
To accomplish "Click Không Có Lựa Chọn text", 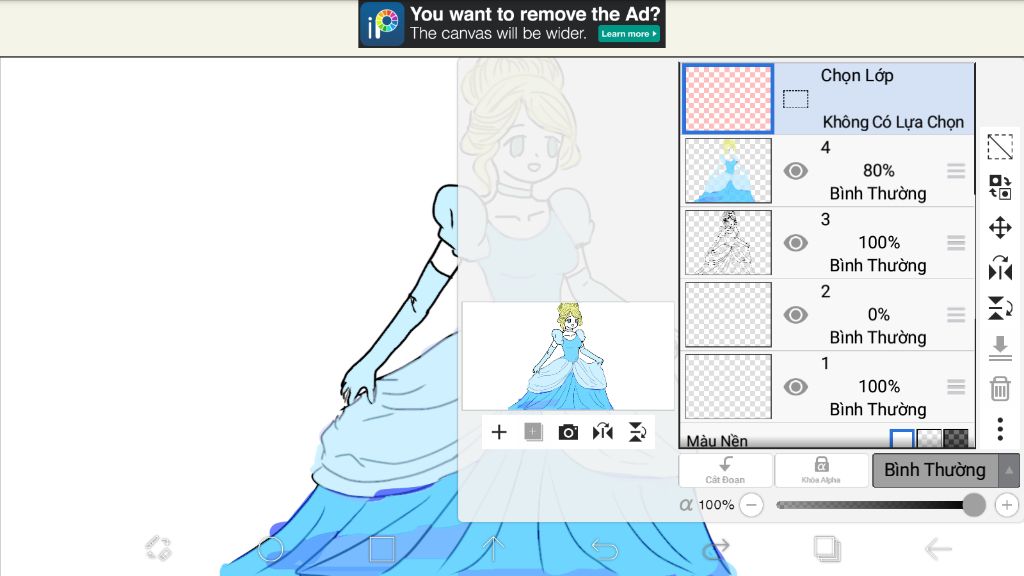I will pyautogui.click(x=893, y=122).
